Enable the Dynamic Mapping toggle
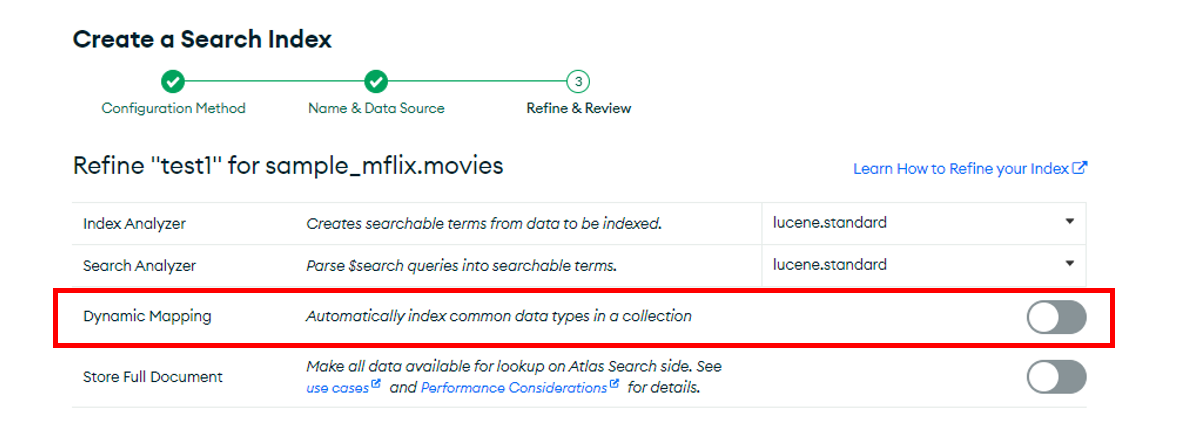 click(1056, 317)
